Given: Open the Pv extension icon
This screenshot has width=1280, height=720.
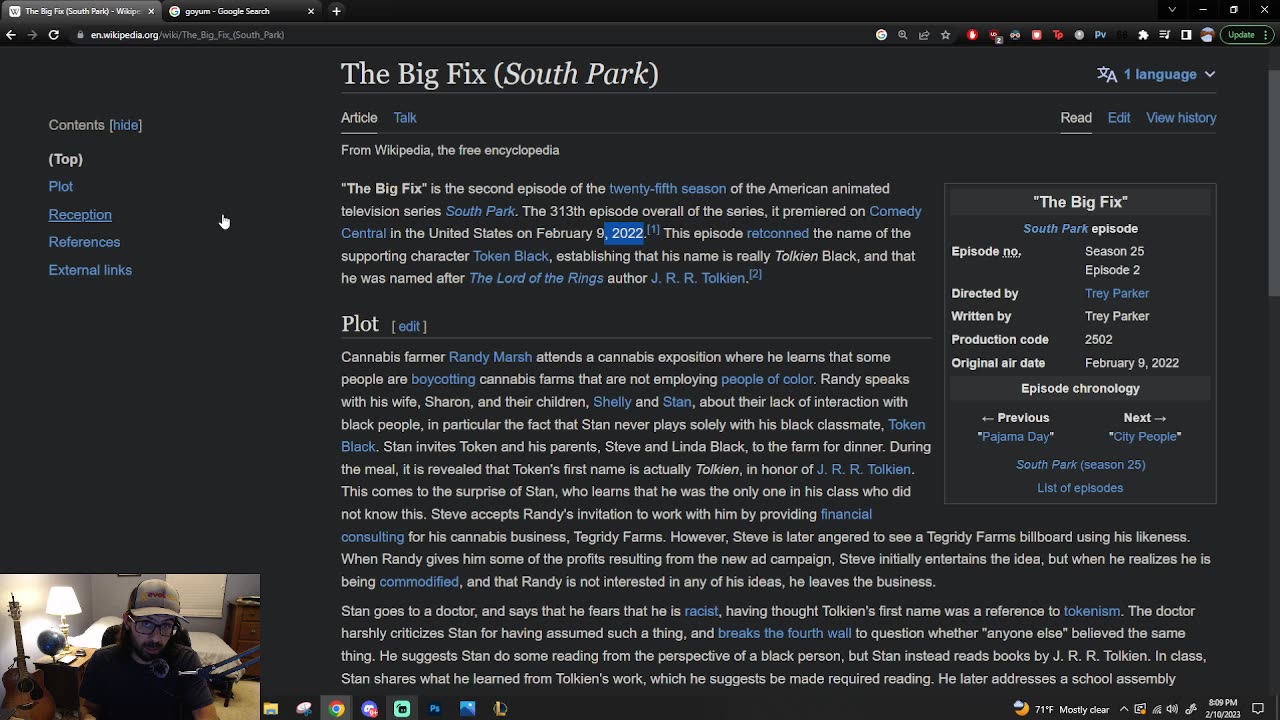Looking at the screenshot, I should click(1100, 35).
